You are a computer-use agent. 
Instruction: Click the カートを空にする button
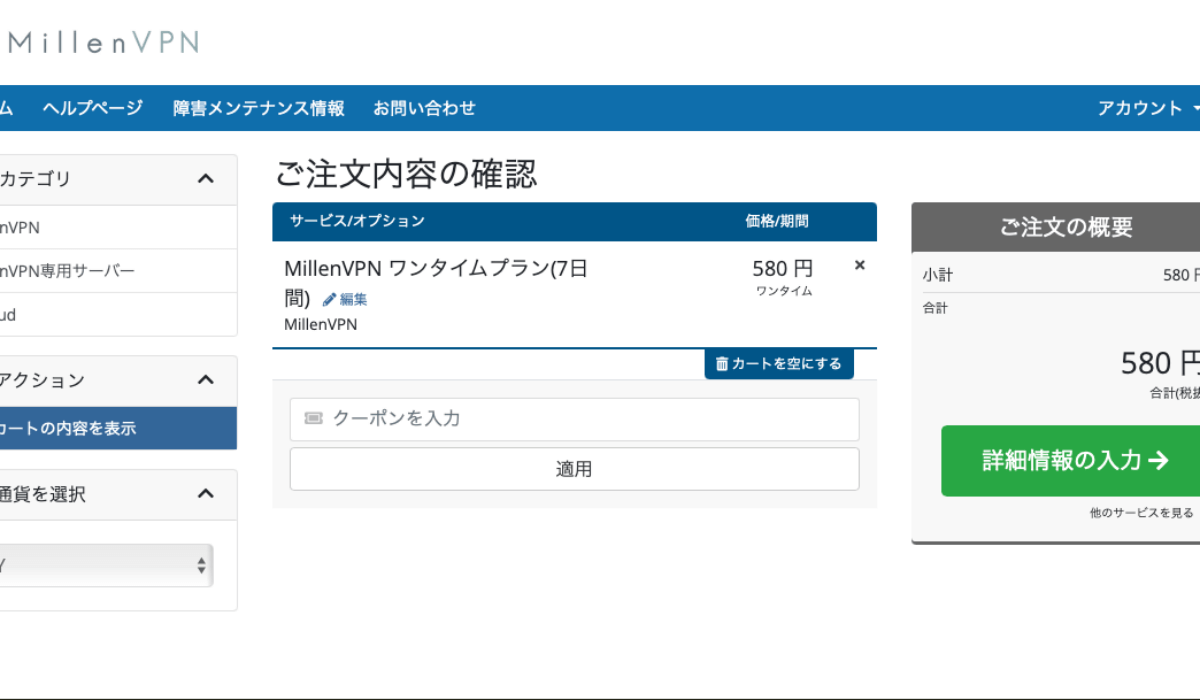[x=779, y=364]
